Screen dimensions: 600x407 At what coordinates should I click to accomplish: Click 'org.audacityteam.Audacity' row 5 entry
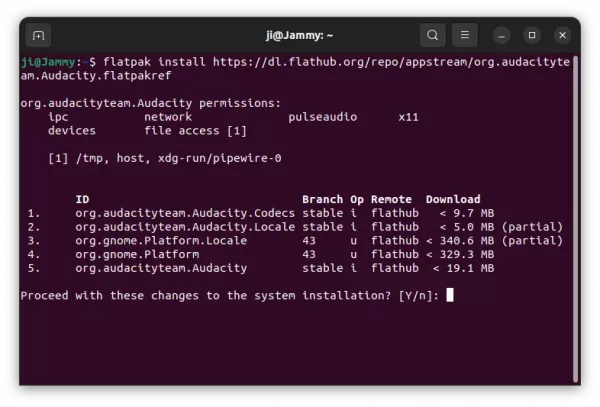pos(161,268)
